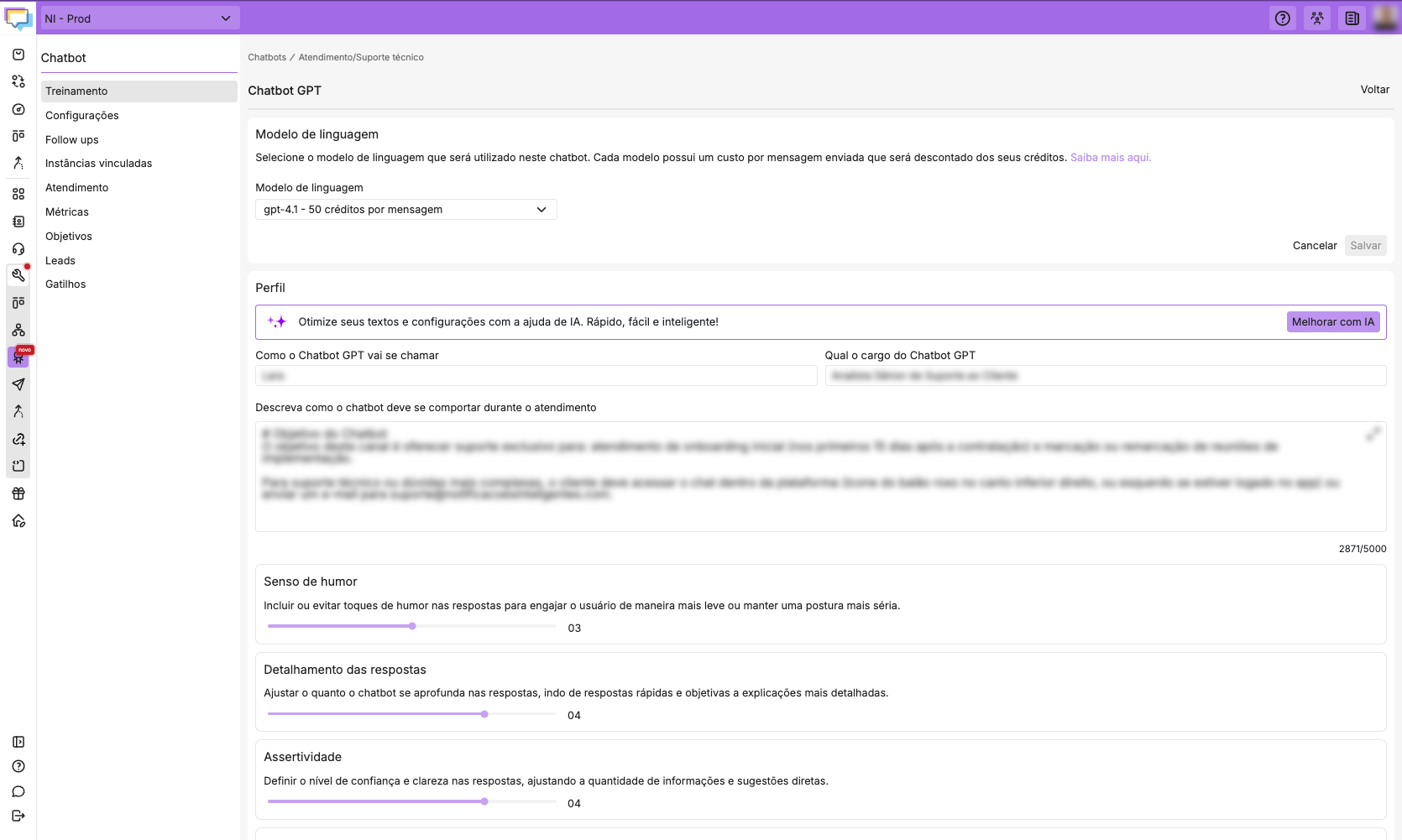
Task: Open the smiley square icon atop sidebar
Action: (x=18, y=55)
